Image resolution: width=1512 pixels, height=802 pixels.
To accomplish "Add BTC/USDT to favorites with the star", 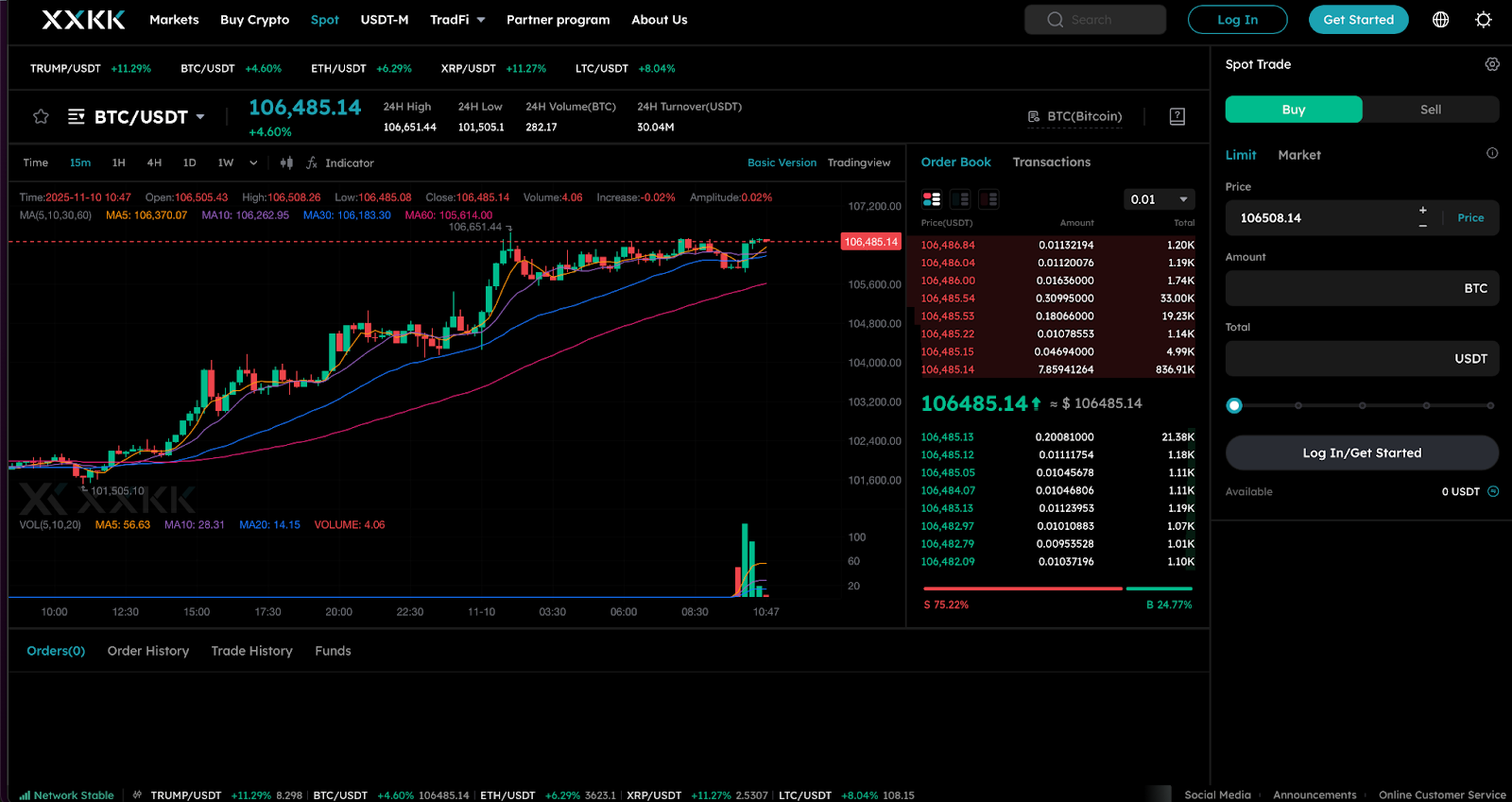I will point(41,116).
